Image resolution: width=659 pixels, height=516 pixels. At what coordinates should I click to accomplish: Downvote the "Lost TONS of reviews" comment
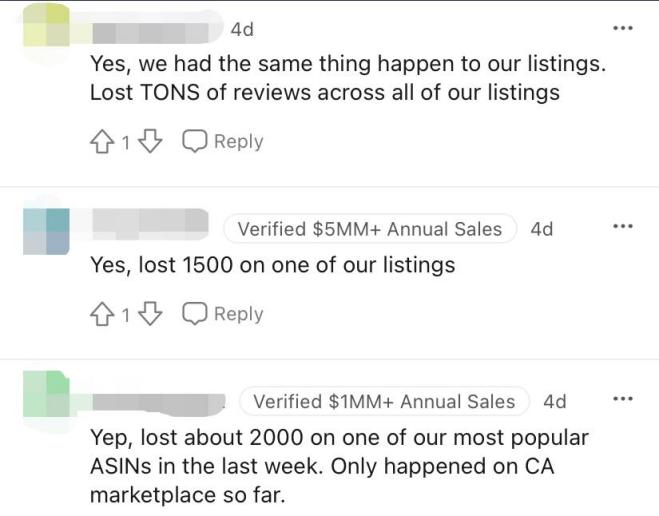coord(150,142)
